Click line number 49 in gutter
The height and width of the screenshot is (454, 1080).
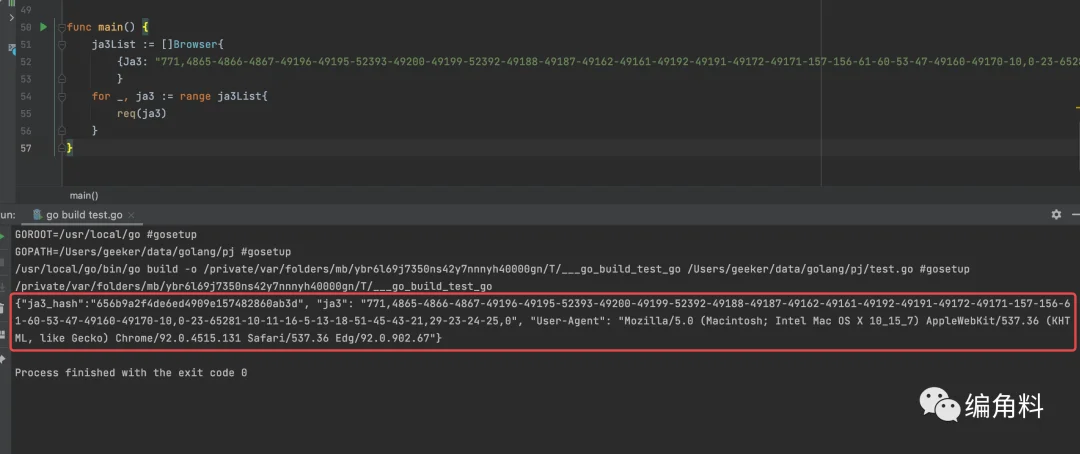(x=26, y=10)
